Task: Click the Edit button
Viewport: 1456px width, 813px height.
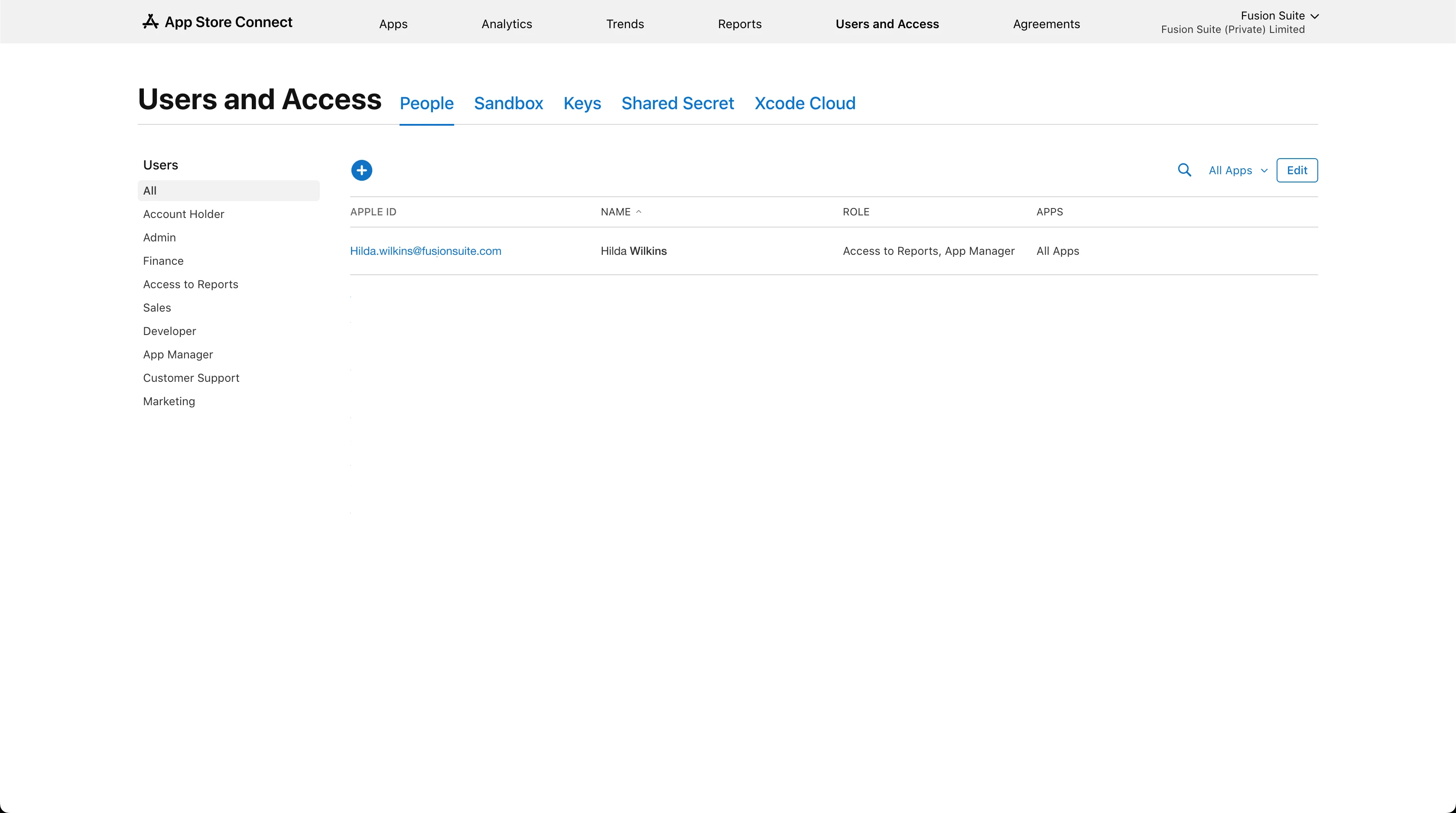Action: 1297,170
